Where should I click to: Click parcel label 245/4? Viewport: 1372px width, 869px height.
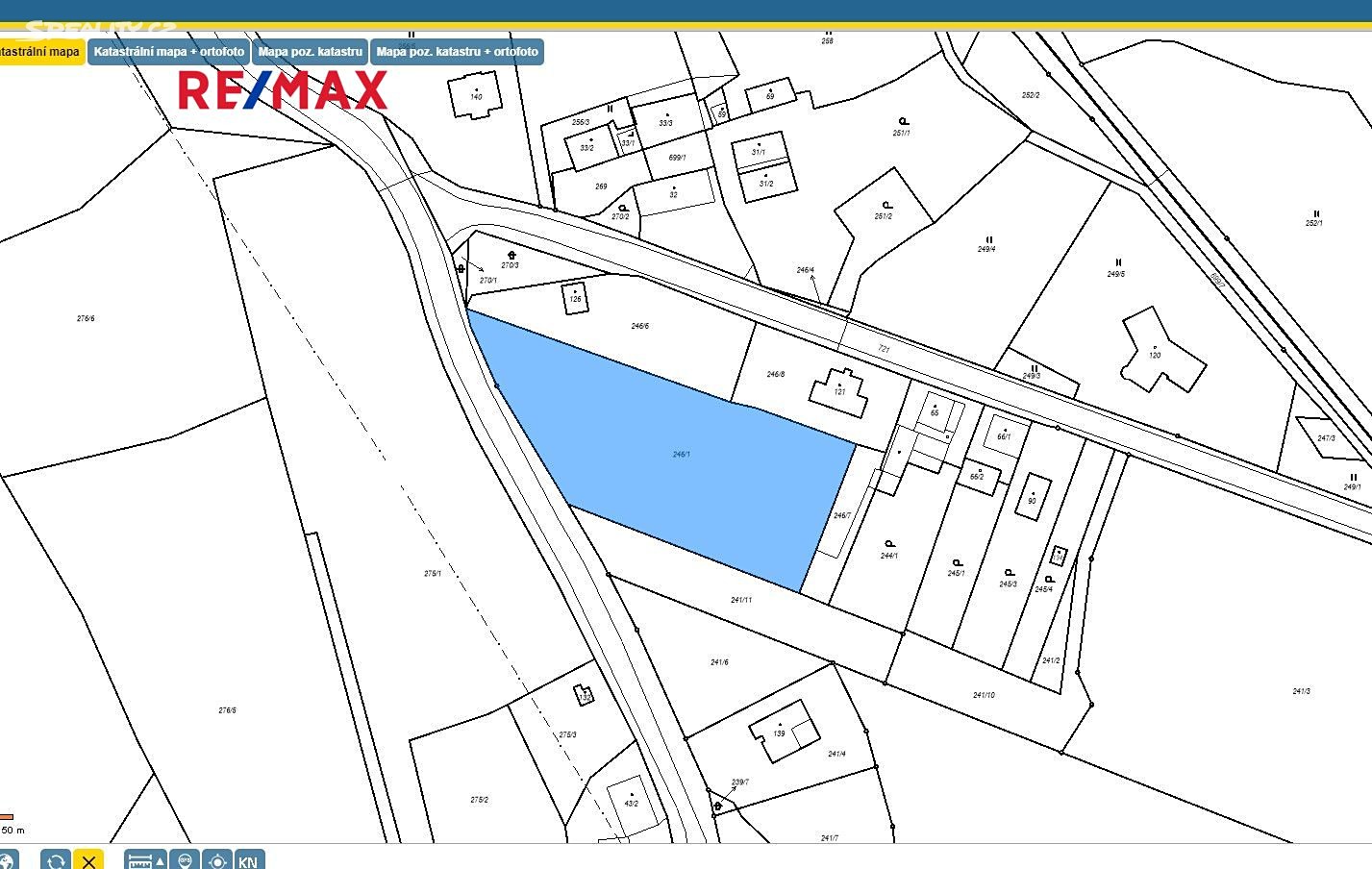(x=1044, y=589)
